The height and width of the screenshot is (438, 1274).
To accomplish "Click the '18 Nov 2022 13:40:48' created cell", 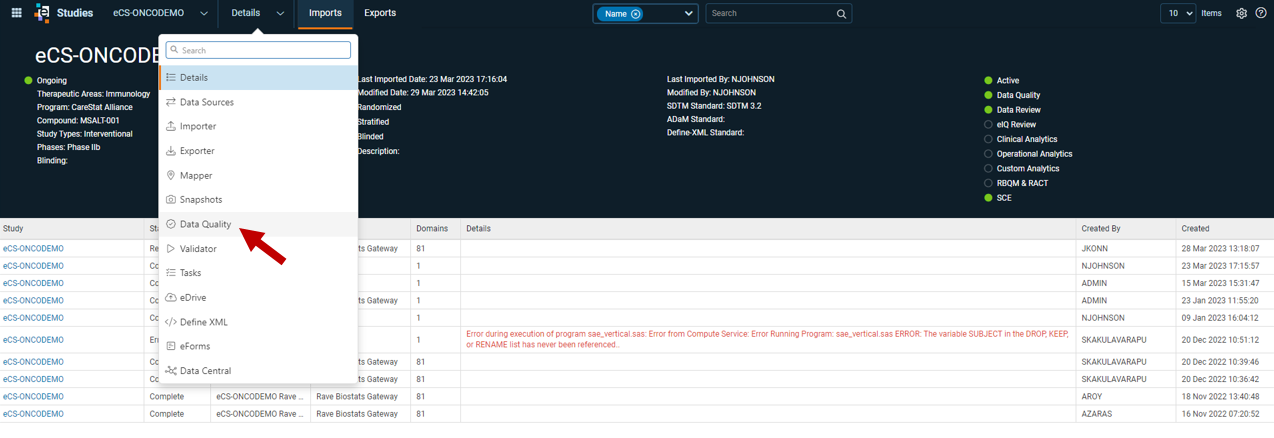I will 1220,396.
